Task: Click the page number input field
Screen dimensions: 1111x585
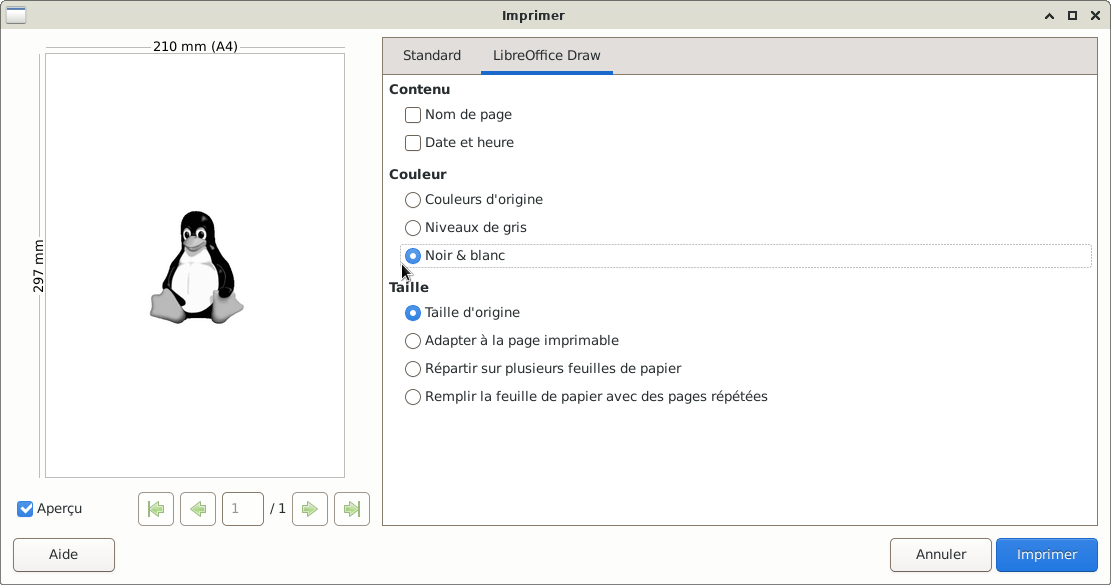Action: point(242,509)
